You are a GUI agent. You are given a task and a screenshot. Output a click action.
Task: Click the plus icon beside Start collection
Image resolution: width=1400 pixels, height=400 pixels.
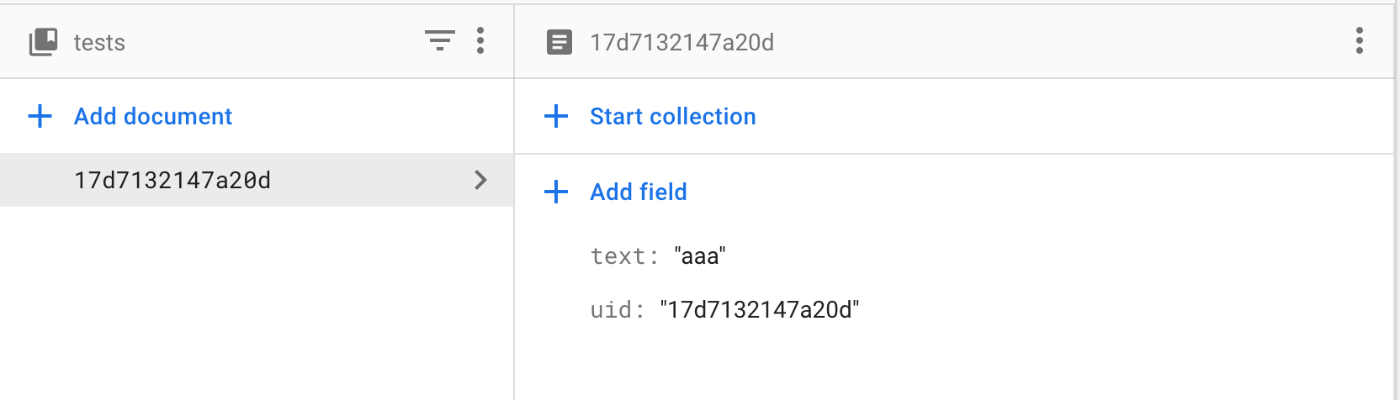(555, 116)
